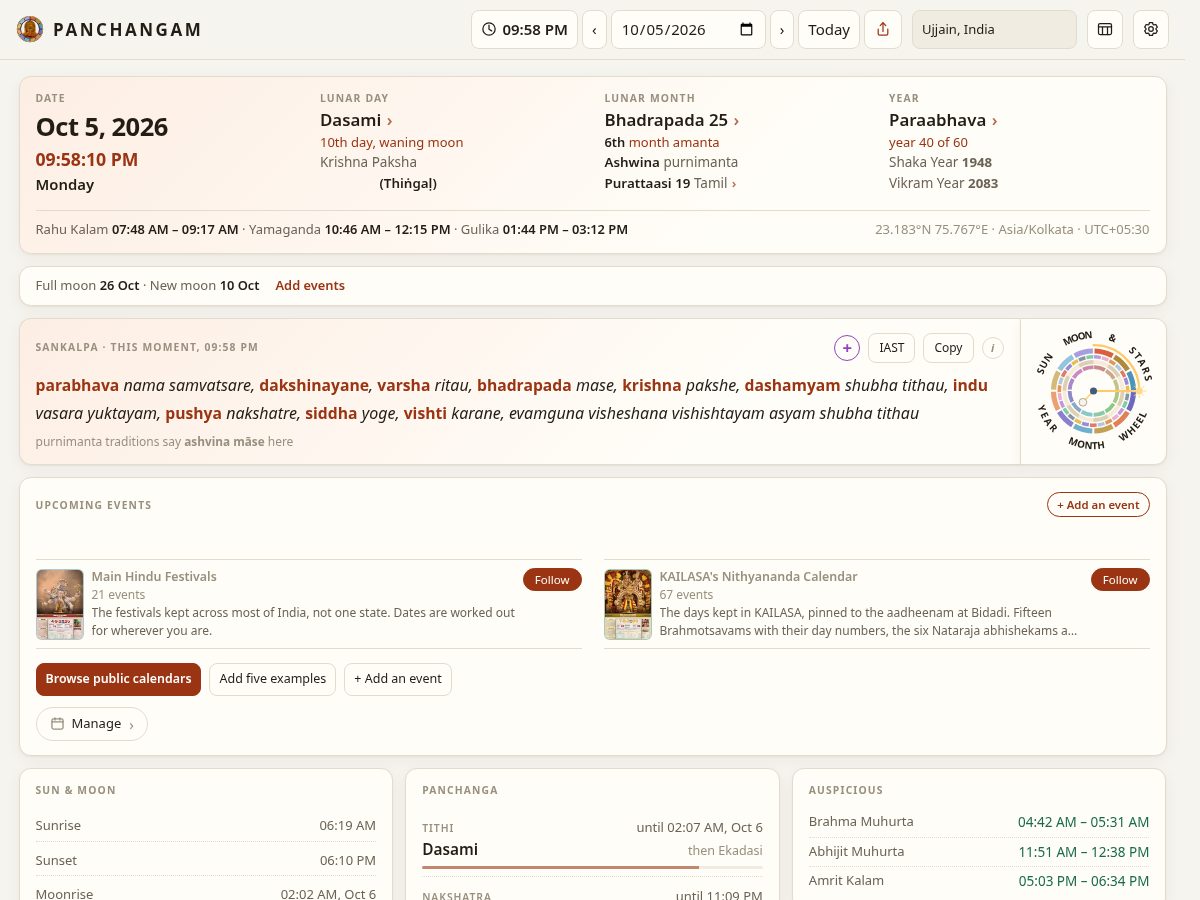
Task: Click the Ujjain, India location field
Action: [x=994, y=29]
